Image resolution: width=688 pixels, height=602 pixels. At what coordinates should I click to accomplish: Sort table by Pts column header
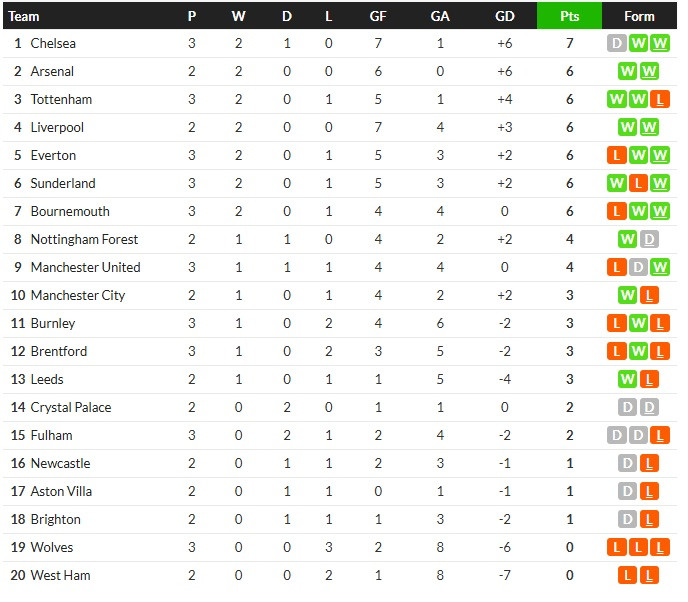click(569, 16)
